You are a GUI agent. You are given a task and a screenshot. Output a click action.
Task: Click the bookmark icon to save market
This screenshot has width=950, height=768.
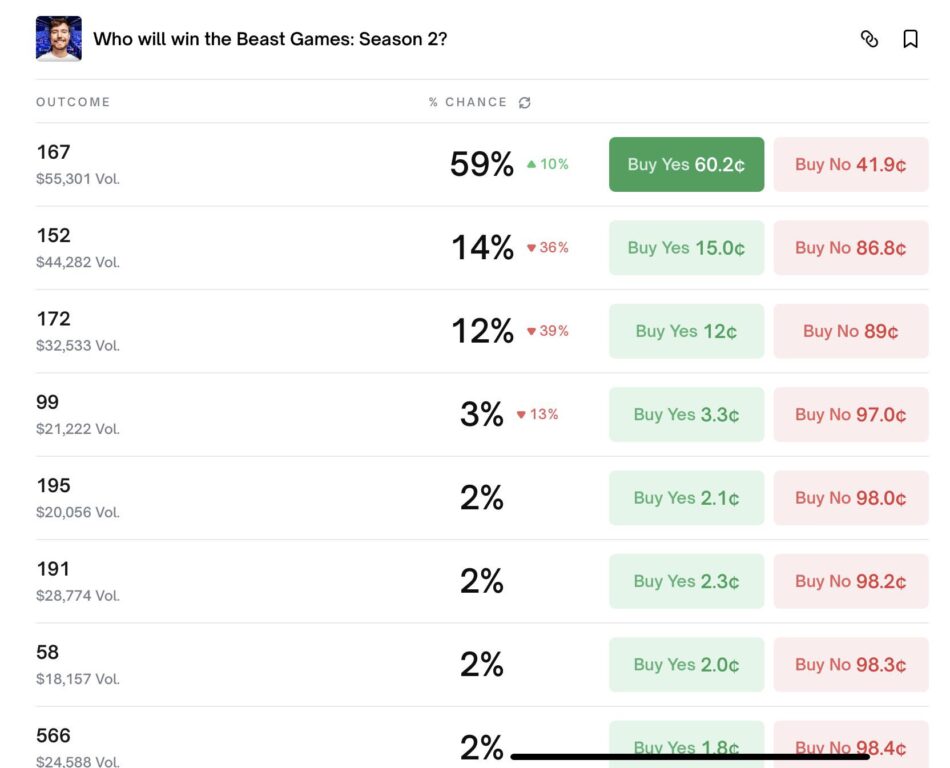click(913, 39)
